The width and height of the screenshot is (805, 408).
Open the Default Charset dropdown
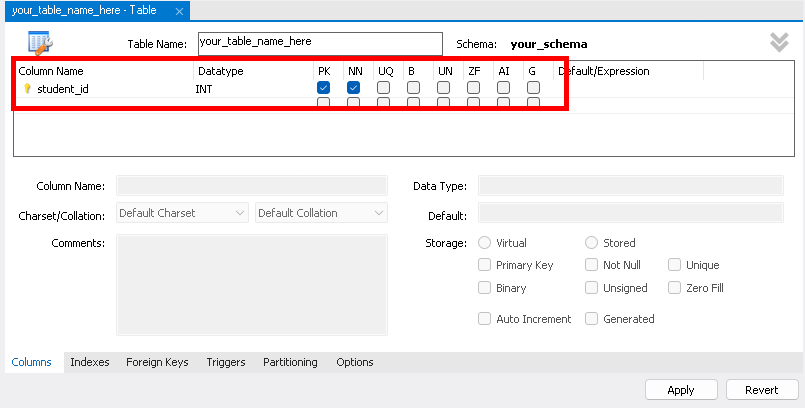[x=182, y=213]
